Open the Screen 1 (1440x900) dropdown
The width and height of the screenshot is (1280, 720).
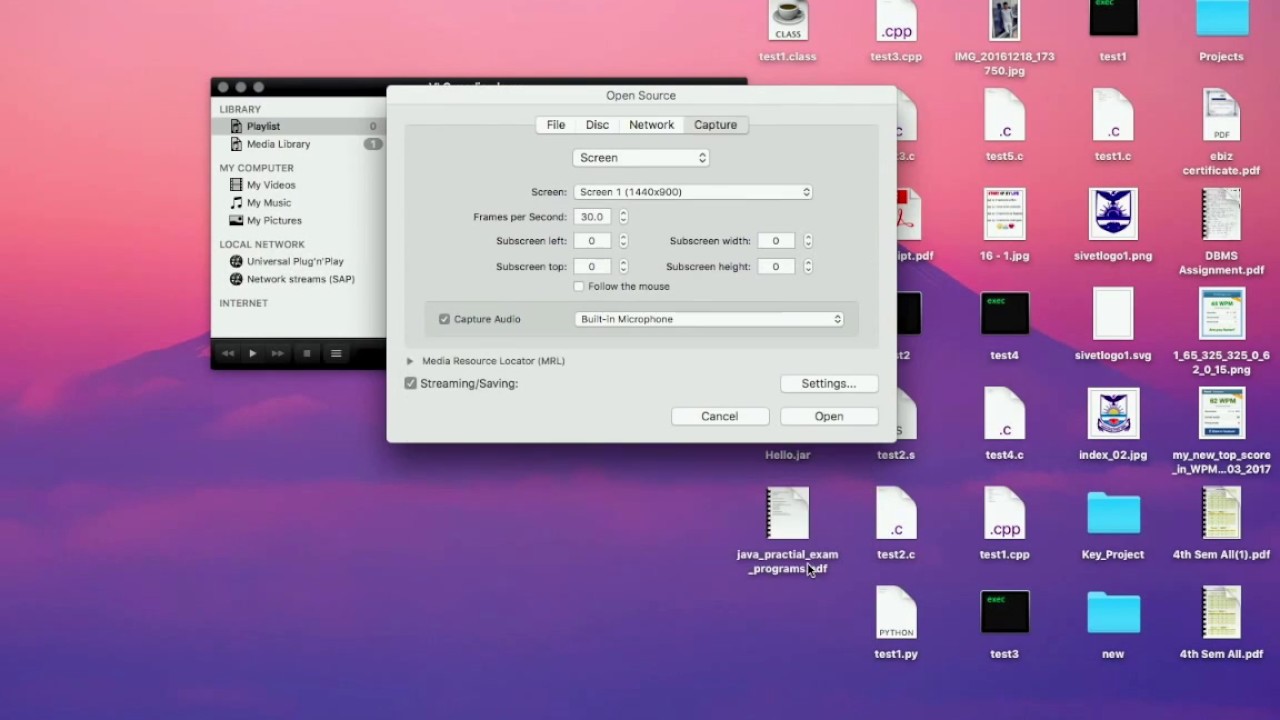point(693,192)
